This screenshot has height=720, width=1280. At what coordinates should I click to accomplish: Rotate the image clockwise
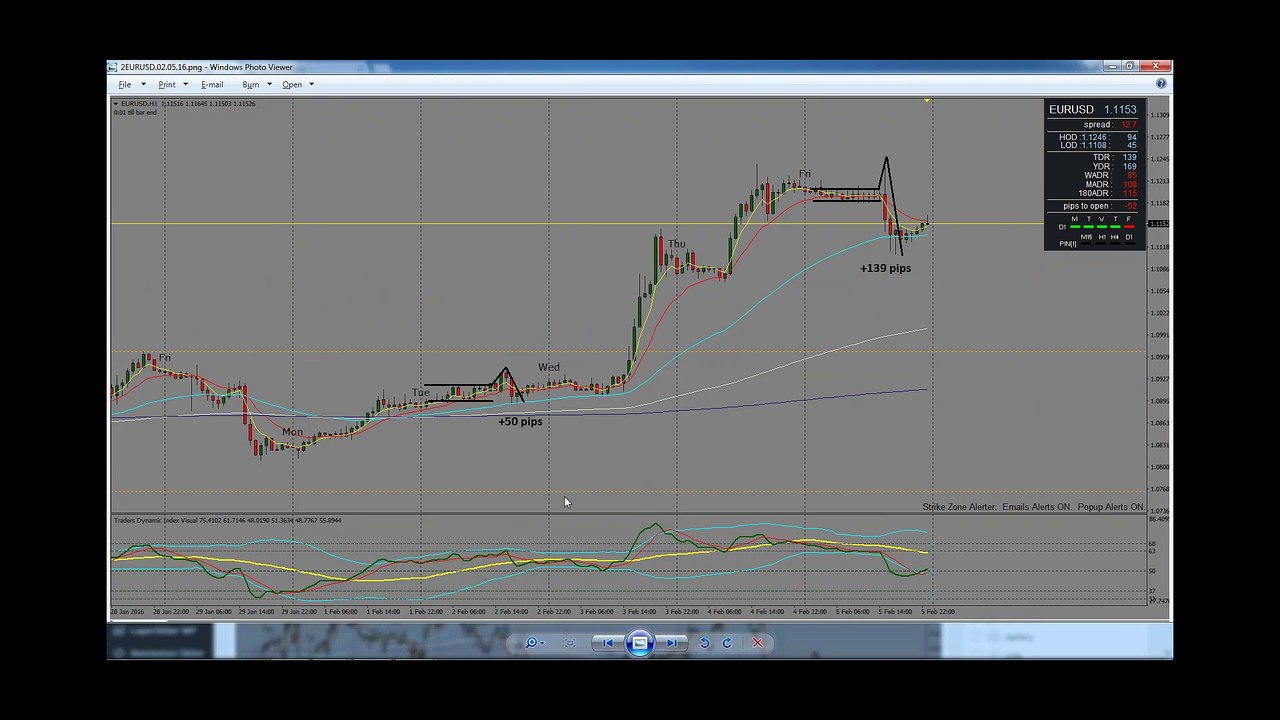[727, 643]
